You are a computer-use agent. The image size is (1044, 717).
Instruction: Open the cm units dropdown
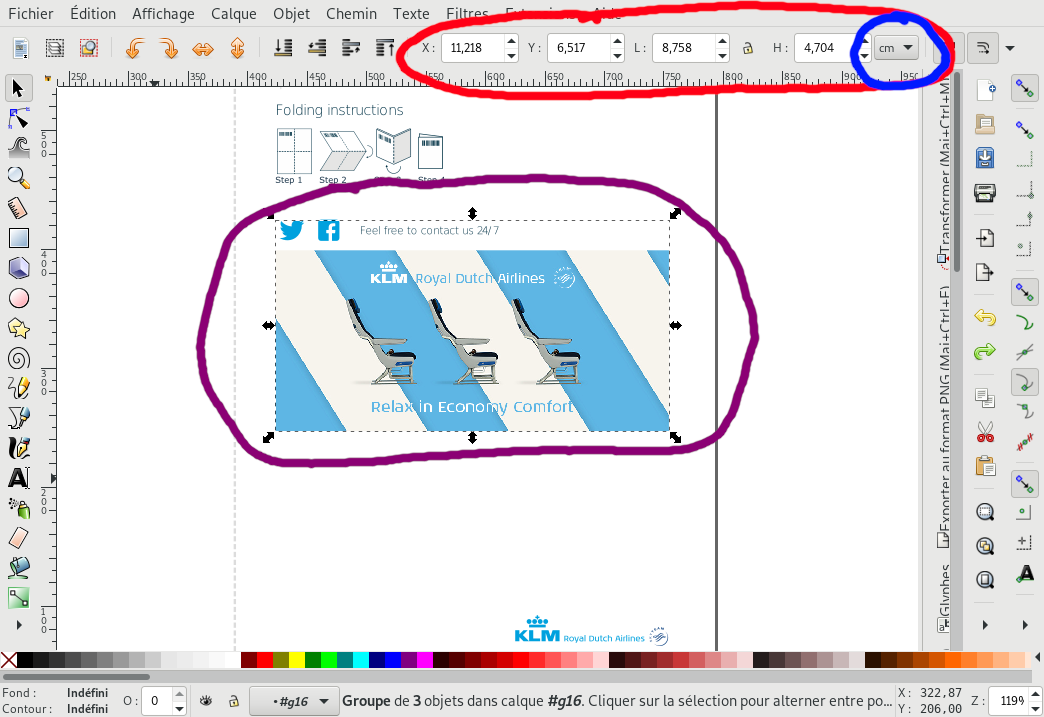coord(896,48)
